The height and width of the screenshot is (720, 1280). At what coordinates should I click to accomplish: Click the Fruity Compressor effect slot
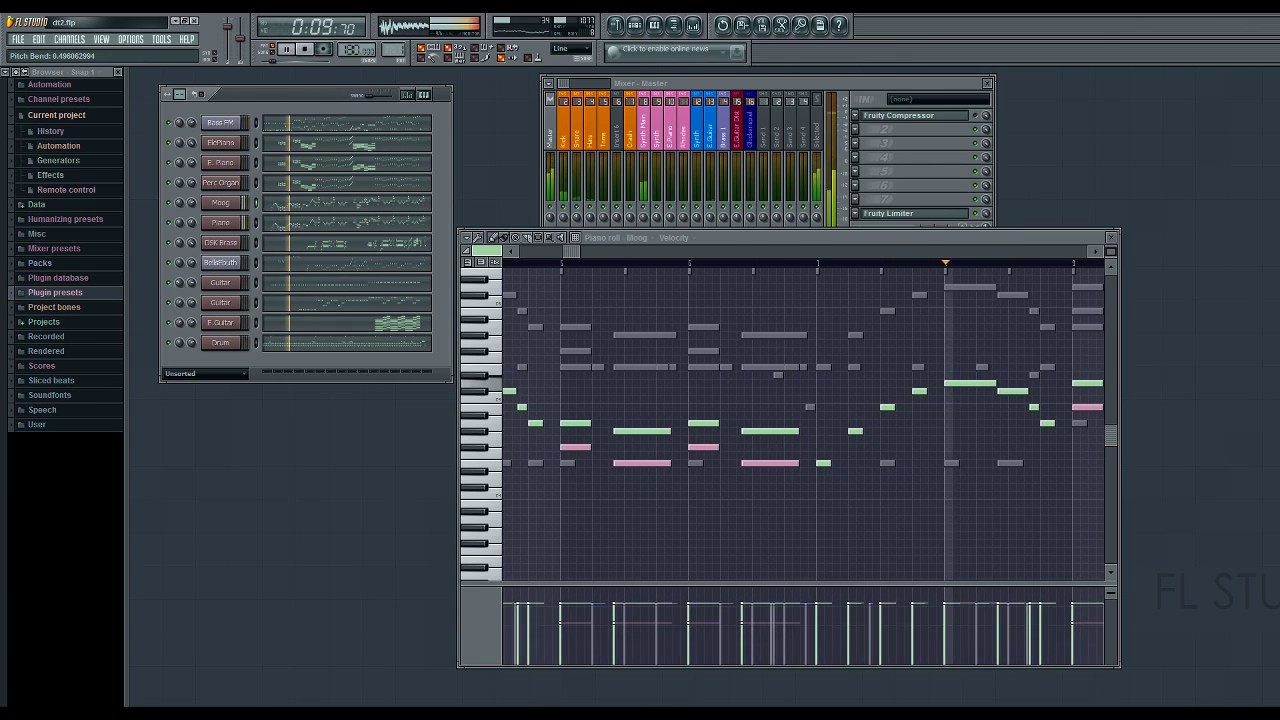coord(914,116)
